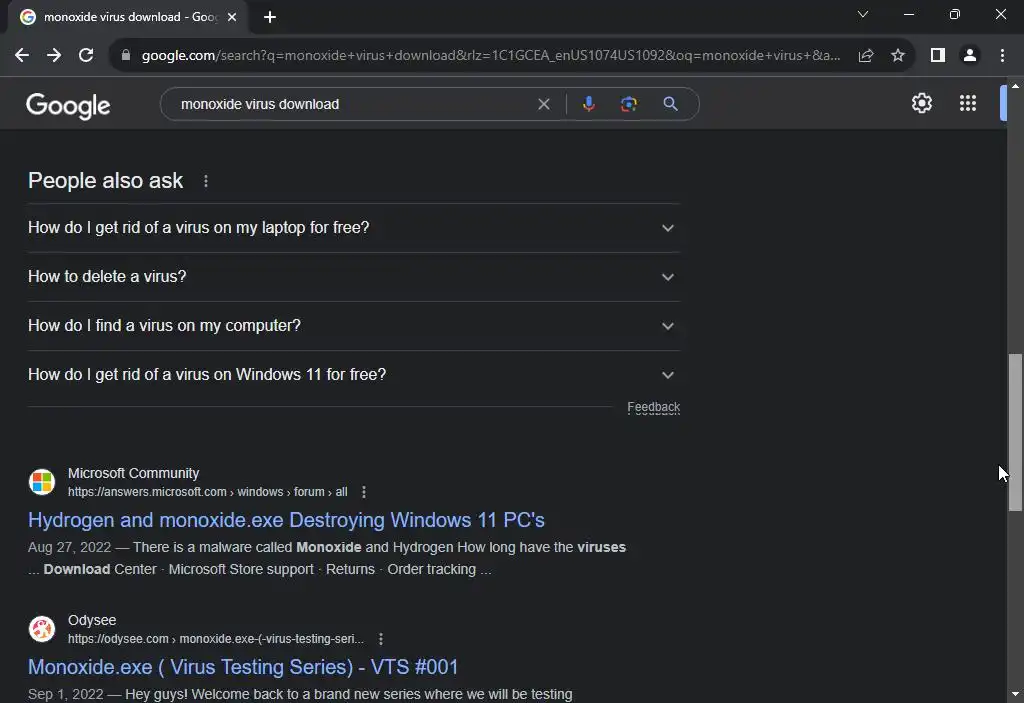1024x703 pixels.
Task: Click the 'Odysee' site name
Action: click(x=92, y=620)
